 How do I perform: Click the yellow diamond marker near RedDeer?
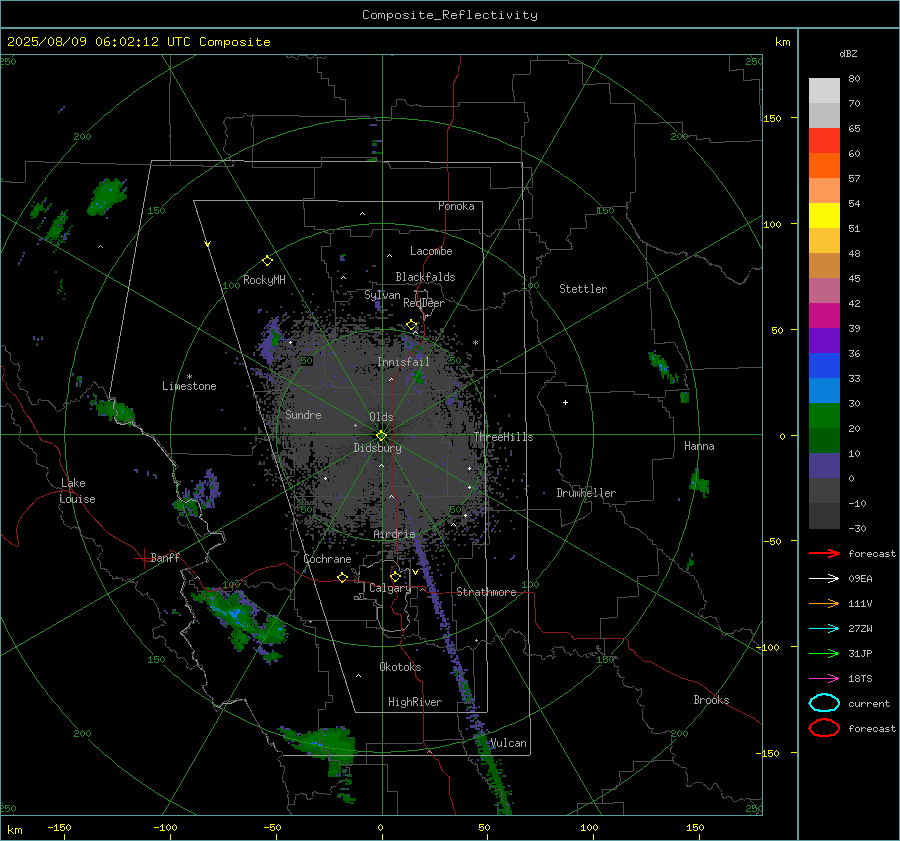coord(411,325)
